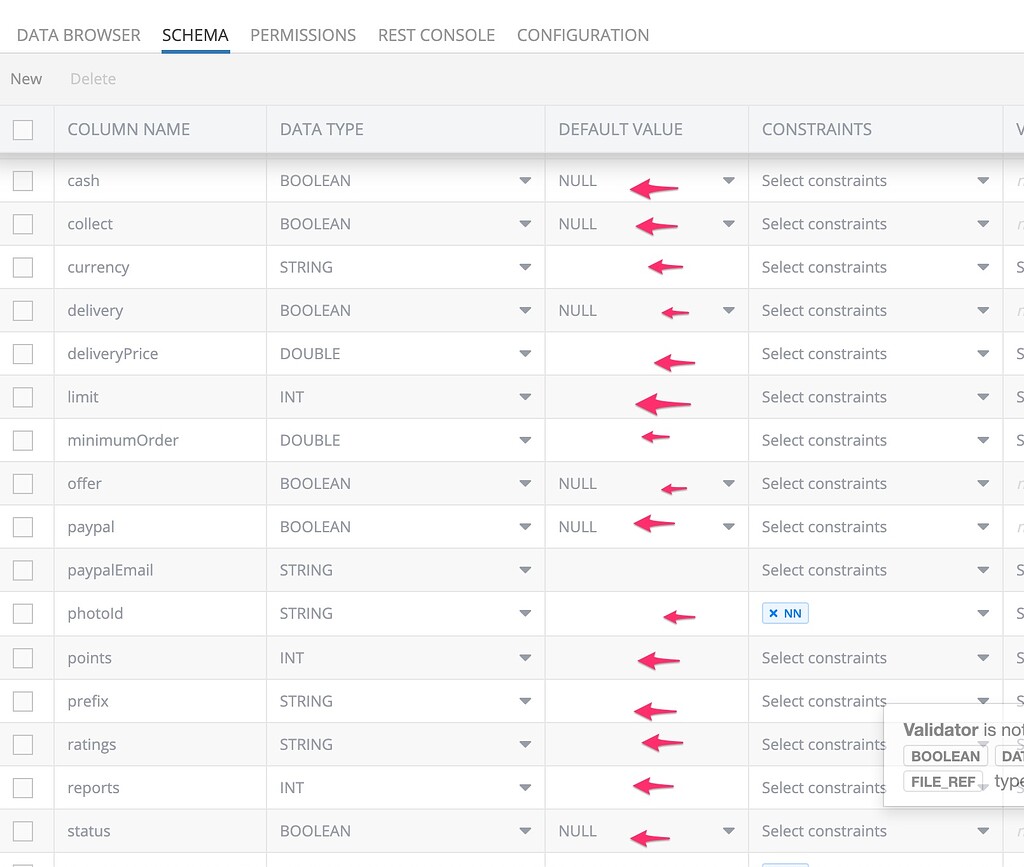Check the checkbox for the cash row
The height and width of the screenshot is (867, 1024).
(x=23, y=180)
